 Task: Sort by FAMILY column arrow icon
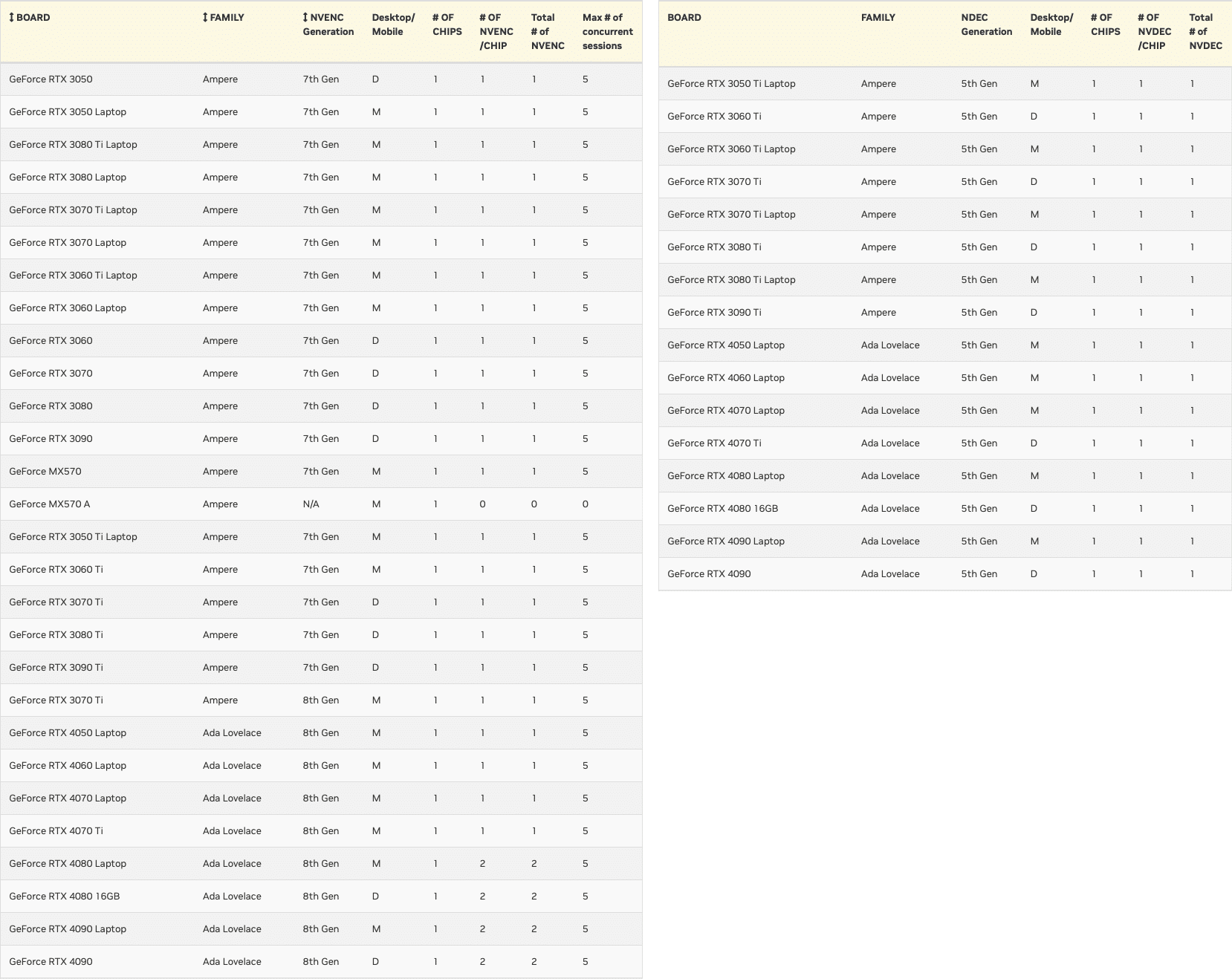pyautogui.click(x=205, y=17)
